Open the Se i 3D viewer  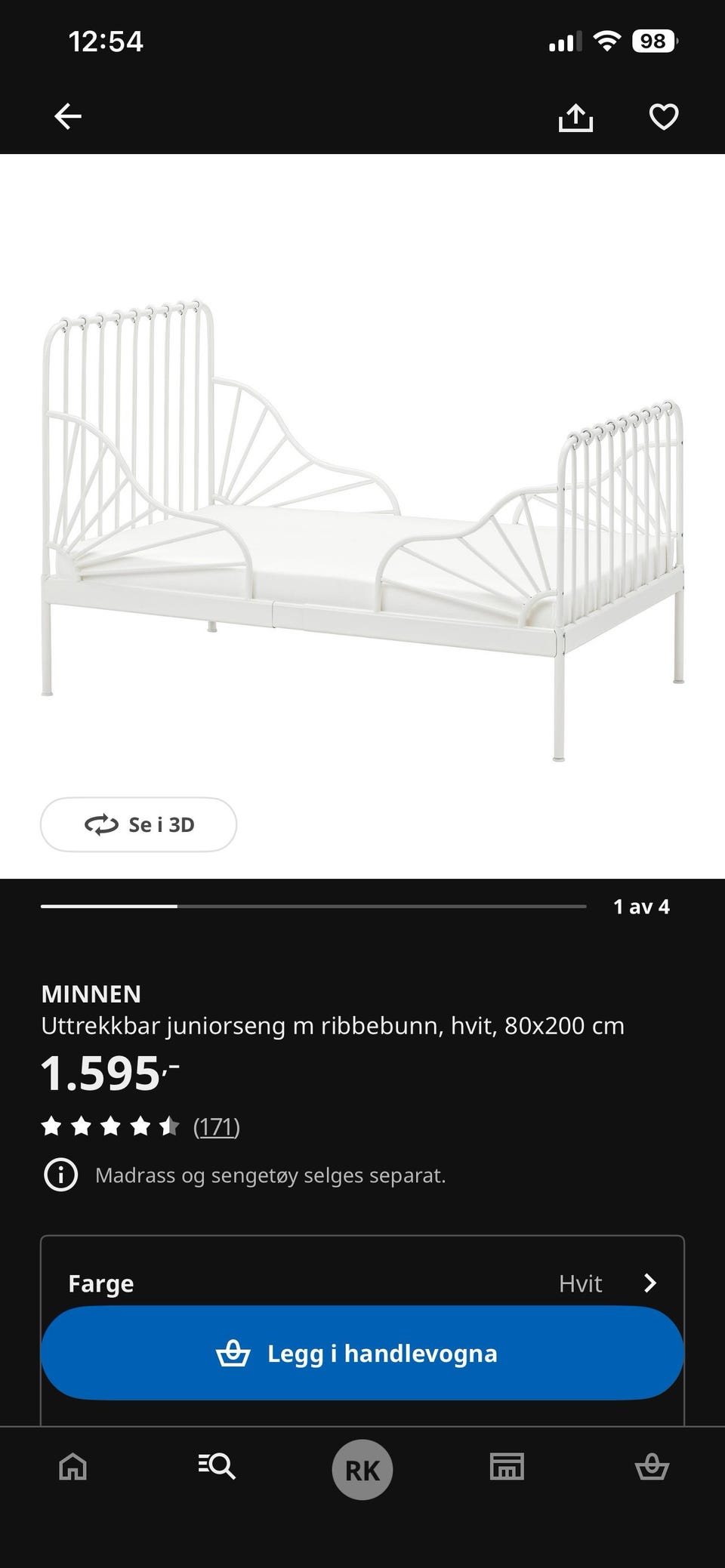[138, 824]
